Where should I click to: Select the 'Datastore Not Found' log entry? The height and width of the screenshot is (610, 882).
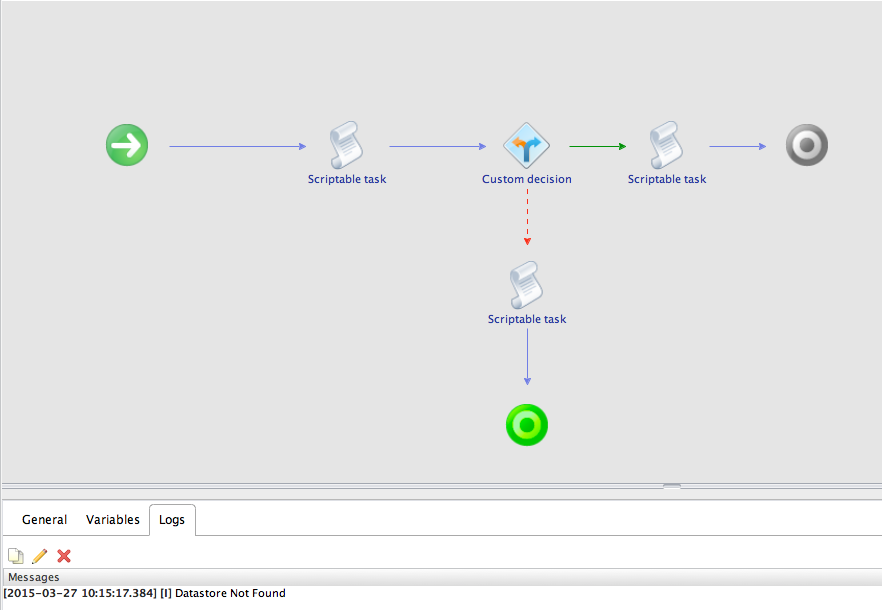point(145,594)
